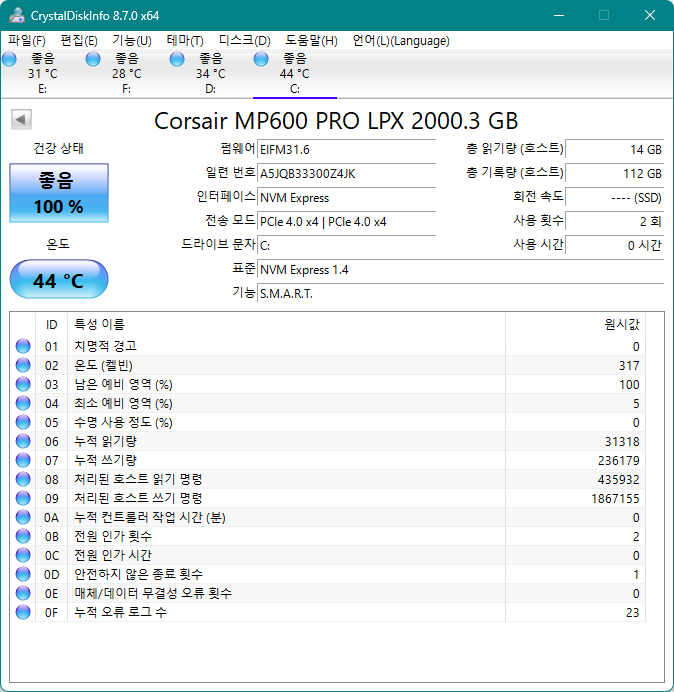The image size is (674, 692).
Task: Click power on count value 2 회
Action: [614, 222]
